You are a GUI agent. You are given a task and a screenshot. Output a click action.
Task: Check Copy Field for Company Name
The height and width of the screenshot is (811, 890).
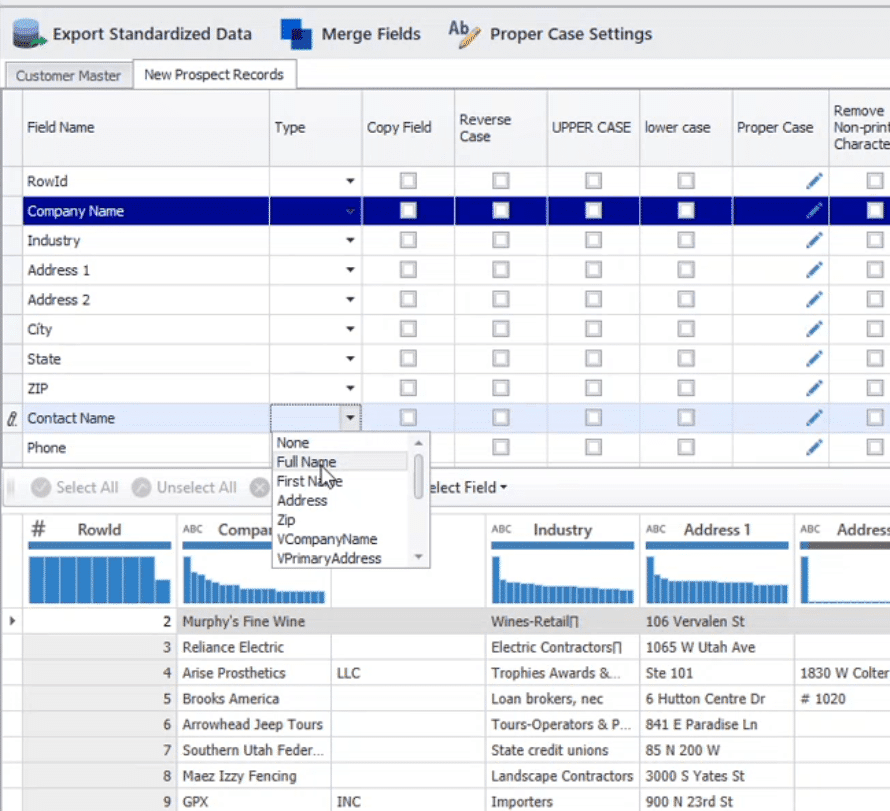[408, 211]
